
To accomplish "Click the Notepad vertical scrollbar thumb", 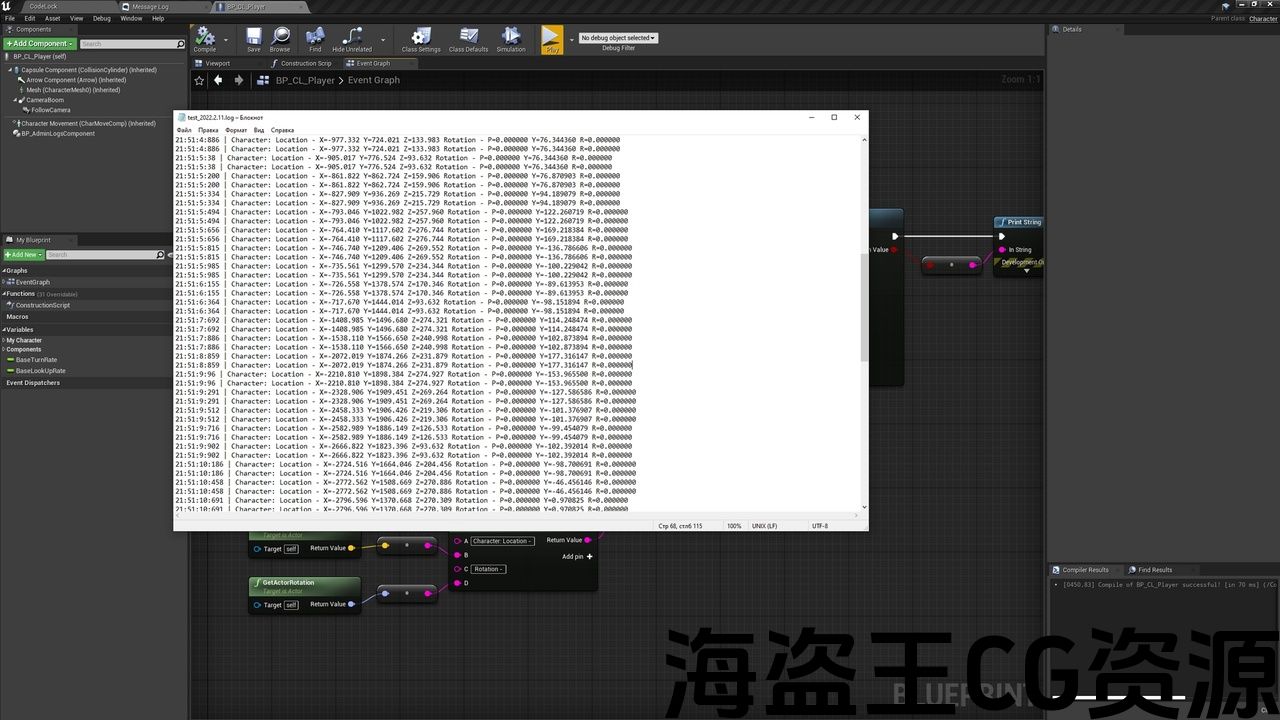I will click(x=864, y=305).
